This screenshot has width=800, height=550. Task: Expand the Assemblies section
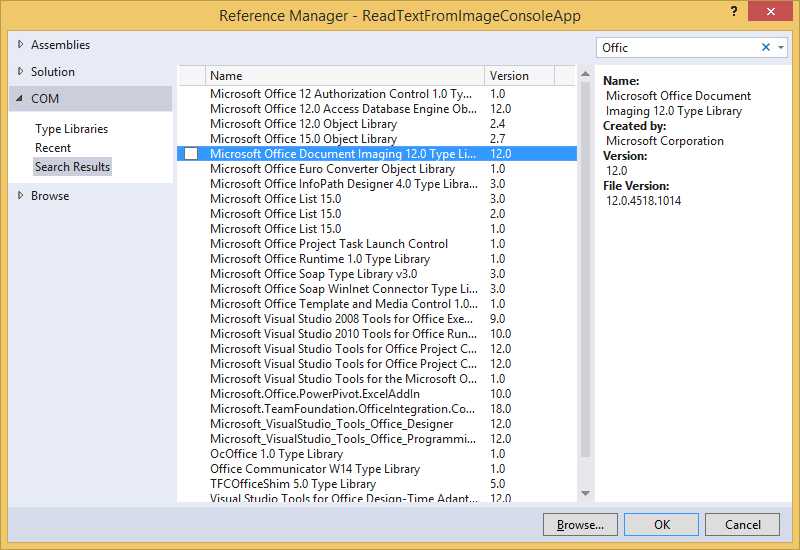tap(20, 44)
